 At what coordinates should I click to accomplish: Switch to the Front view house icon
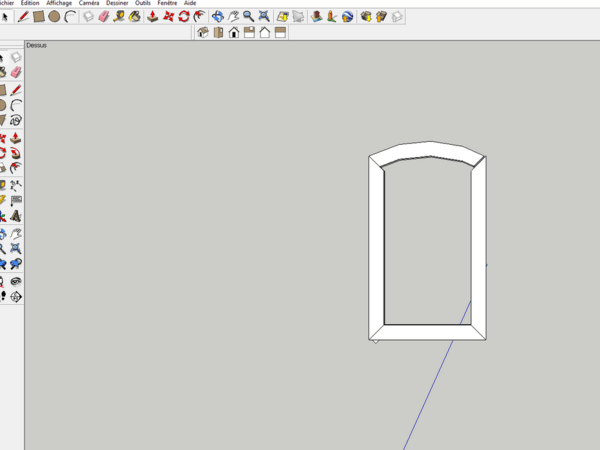point(234,32)
